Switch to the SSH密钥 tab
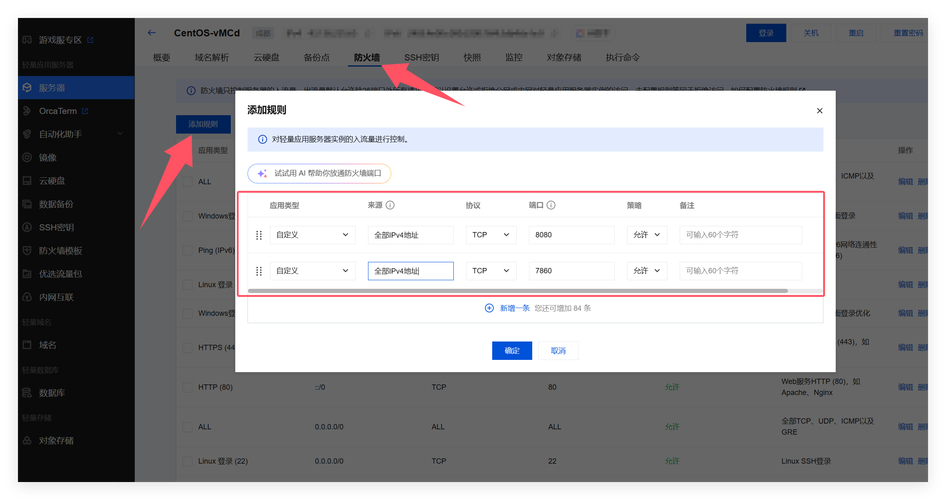This screenshot has width=946, height=500. (x=421, y=58)
